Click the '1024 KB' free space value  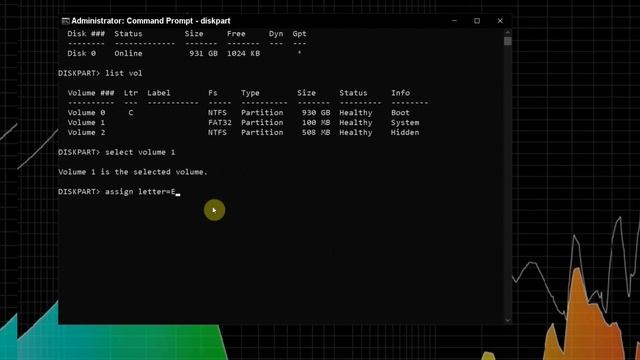coord(243,53)
